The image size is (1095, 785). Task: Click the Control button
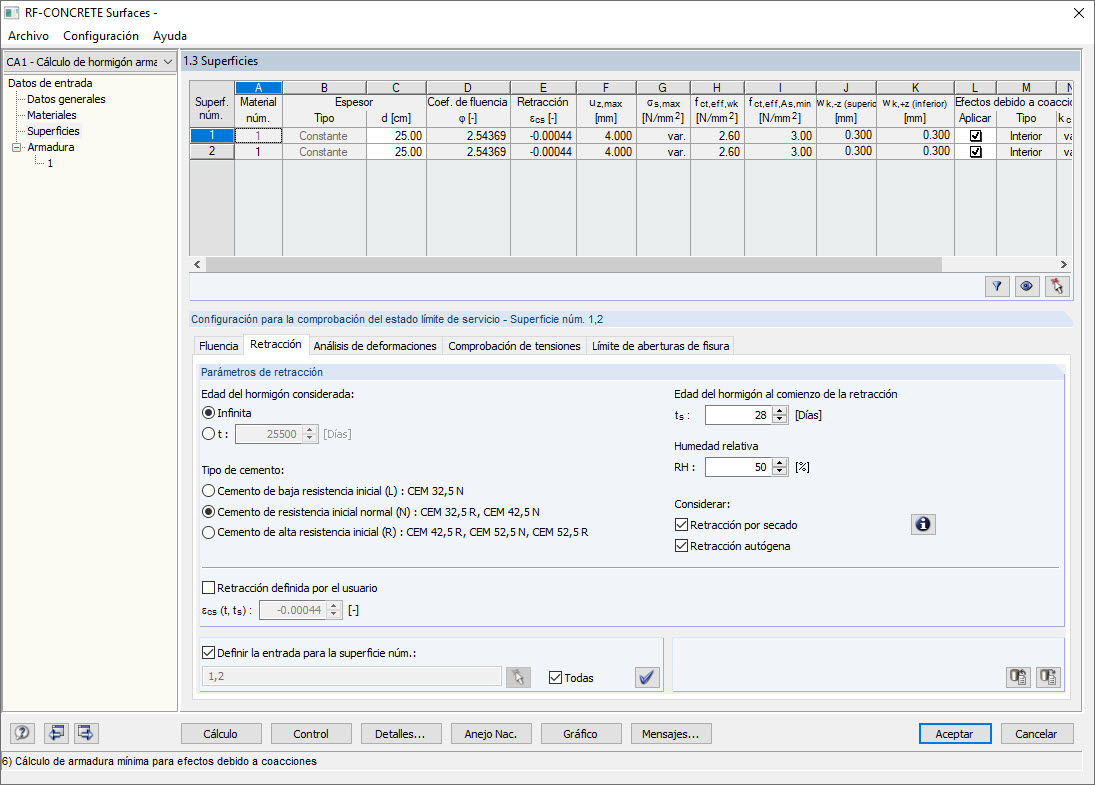[311, 733]
